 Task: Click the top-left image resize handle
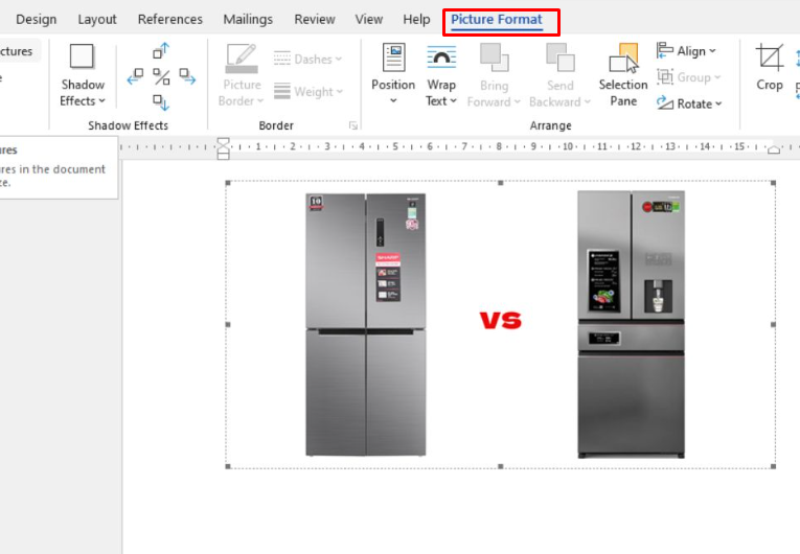coord(228,183)
